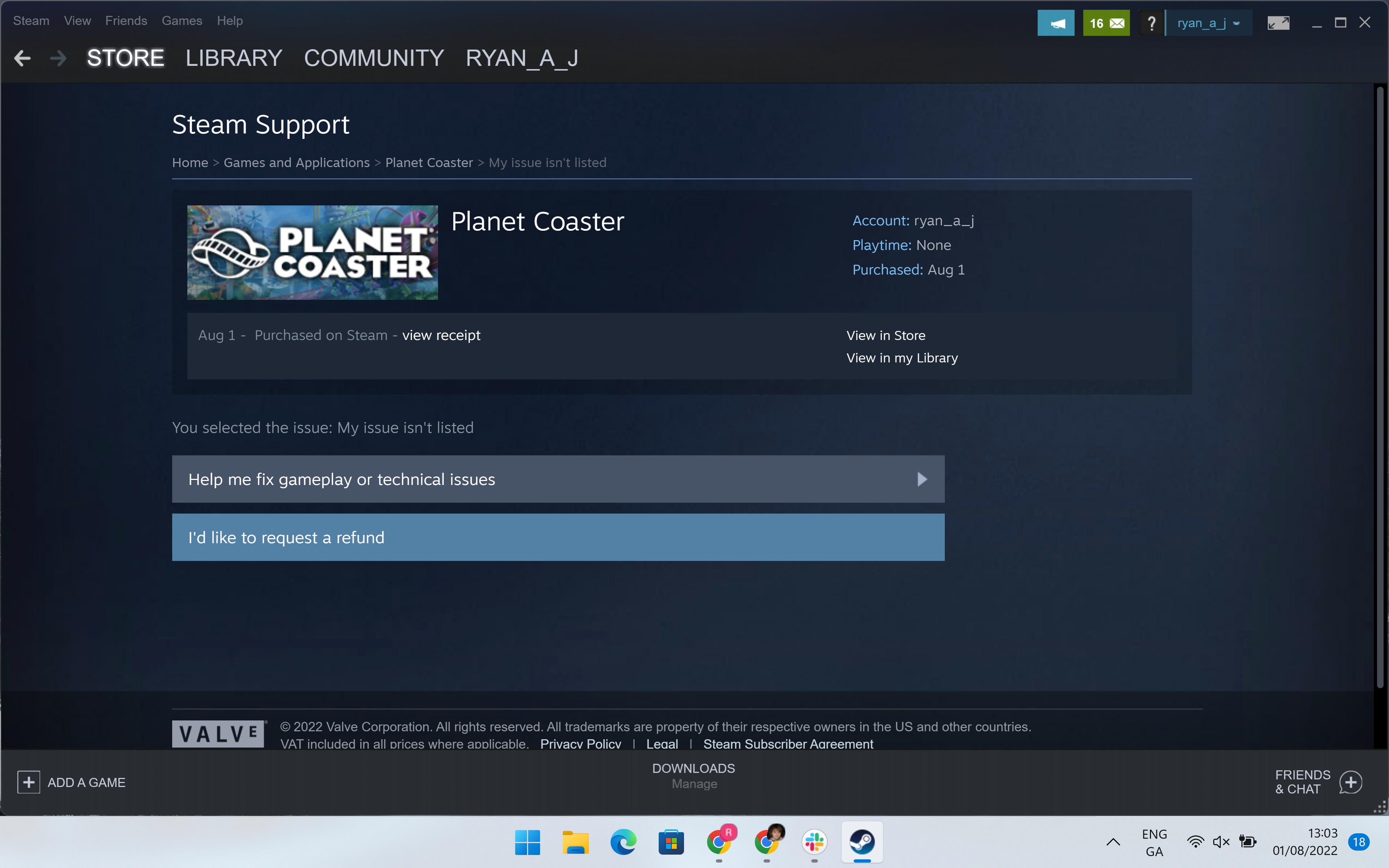Open File Explorer from taskbar
Screen dimensions: 1389x868
pos(575,842)
